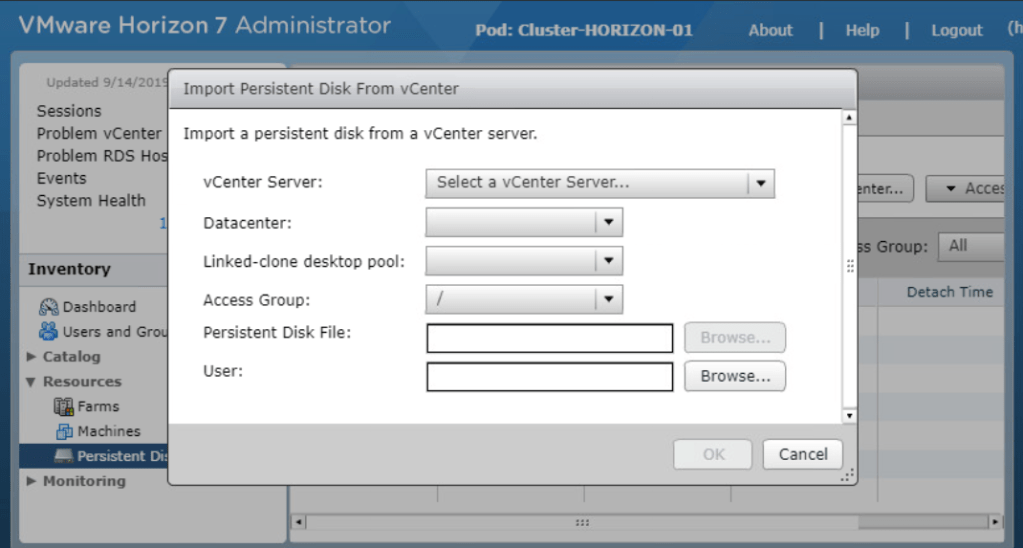This screenshot has height=548, width=1023.
Task: Expand the Catalog tree section
Action: (x=32, y=357)
